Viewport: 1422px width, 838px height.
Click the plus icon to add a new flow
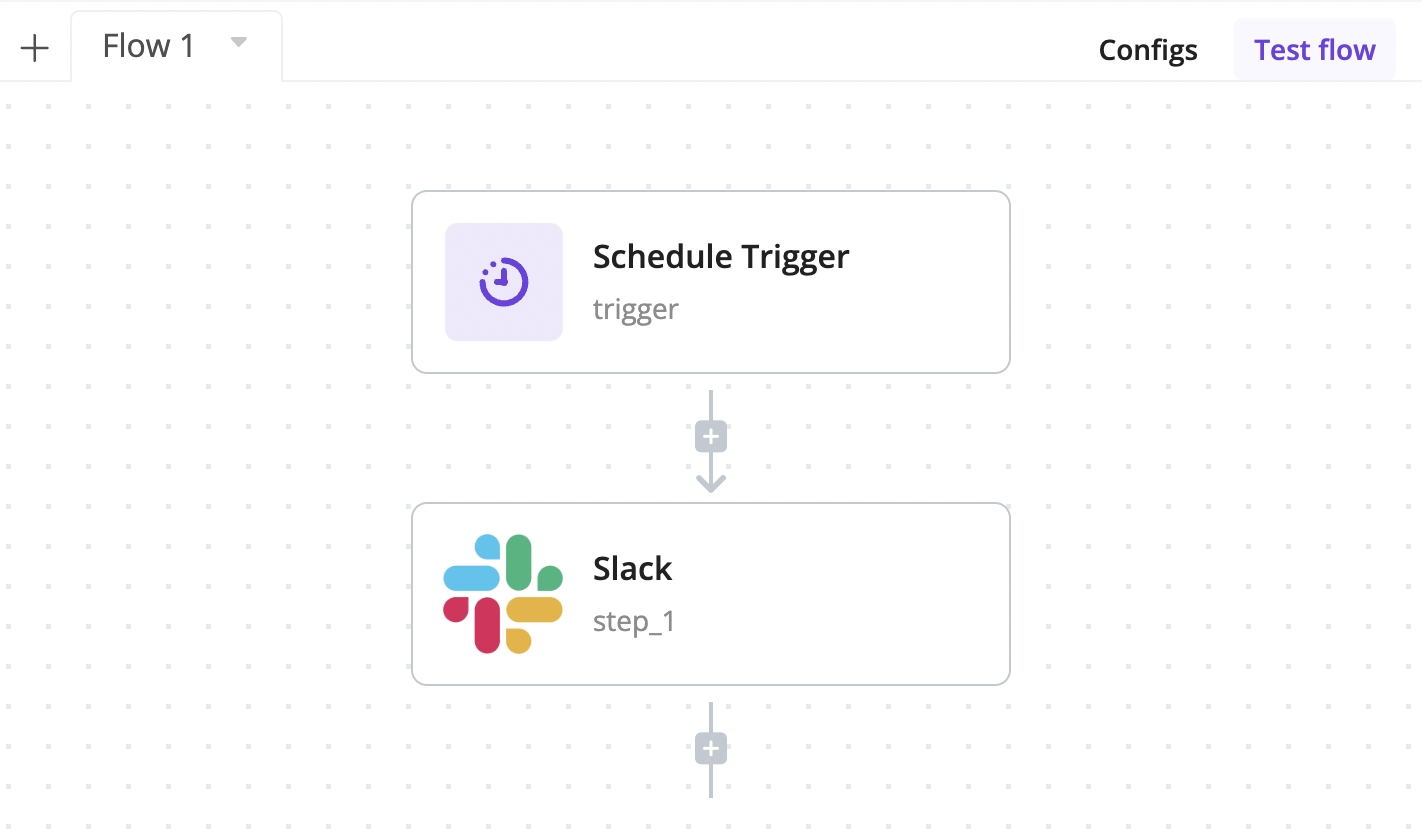click(35, 48)
